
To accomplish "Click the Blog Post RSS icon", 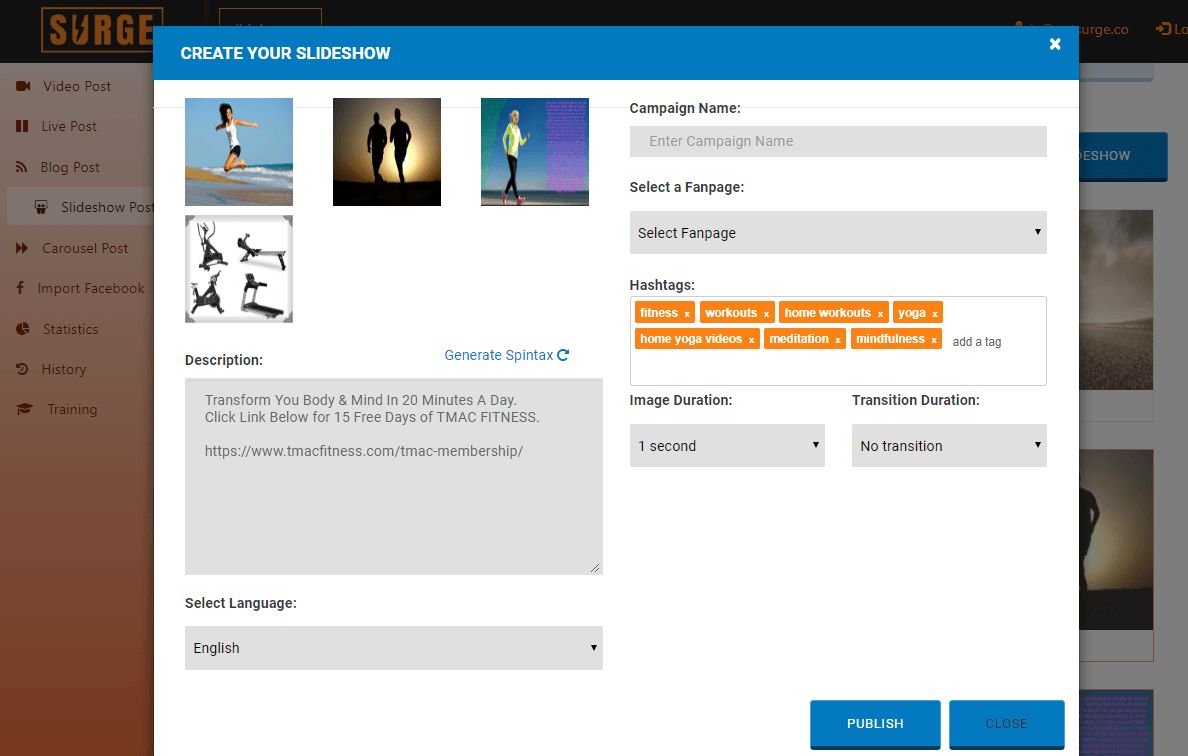I will point(21,167).
